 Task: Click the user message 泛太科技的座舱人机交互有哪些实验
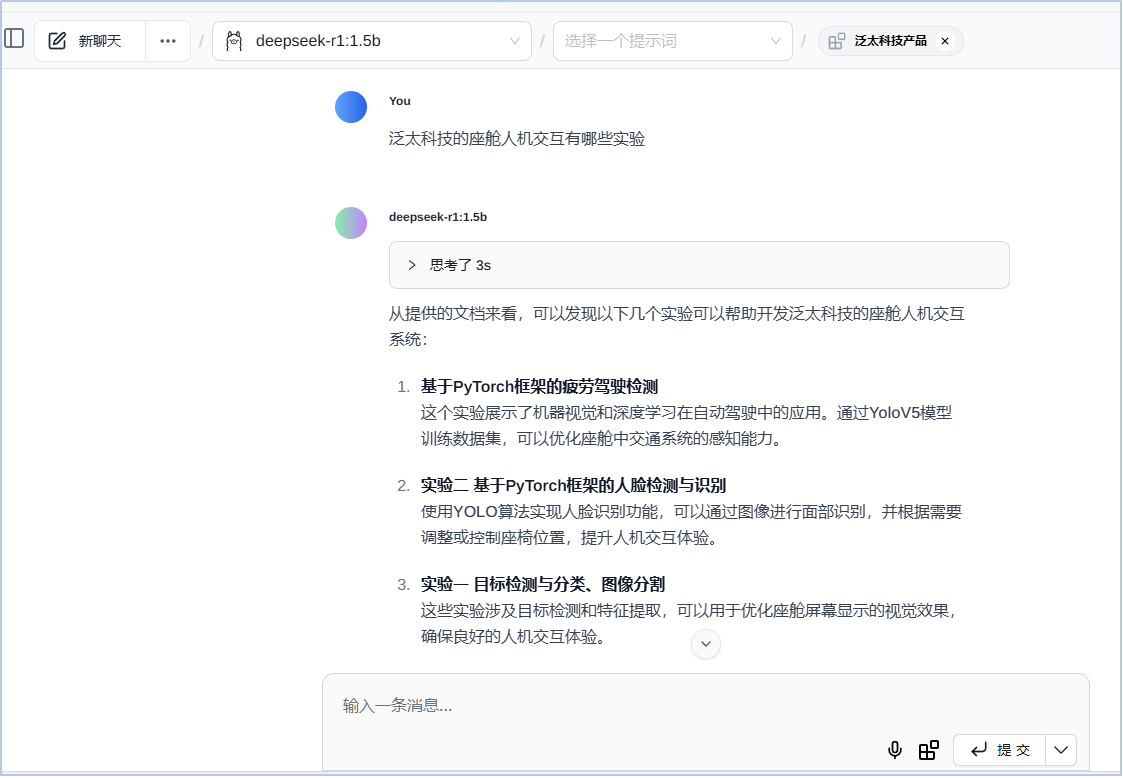(516, 139)
